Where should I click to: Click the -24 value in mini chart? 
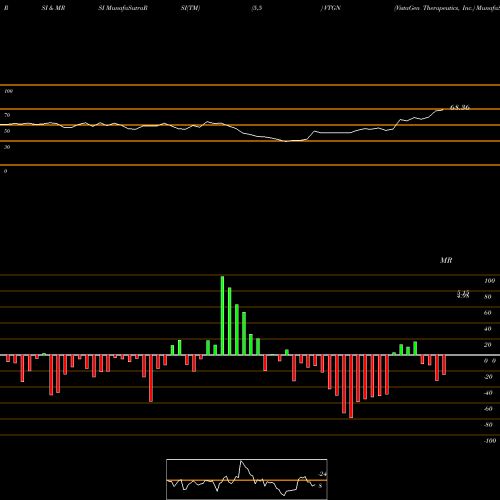[x=323, y=474]
